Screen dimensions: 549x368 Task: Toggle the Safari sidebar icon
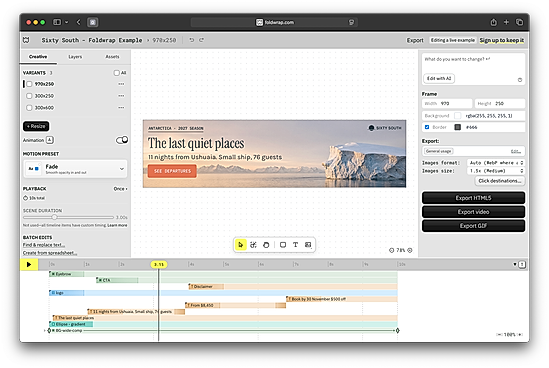click(x=57, y=22)
